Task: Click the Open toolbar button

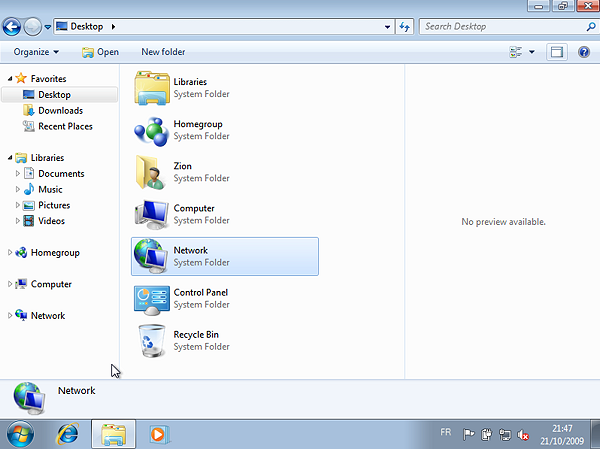Action: pyautogui.click(x=100, y=52)
